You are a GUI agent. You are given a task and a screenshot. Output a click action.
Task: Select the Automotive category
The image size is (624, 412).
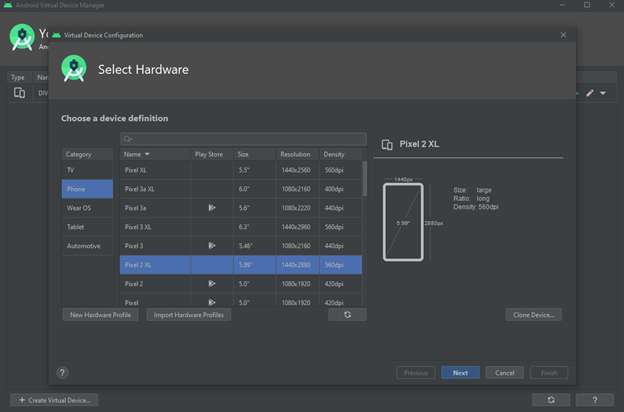(x=87, y=246)
